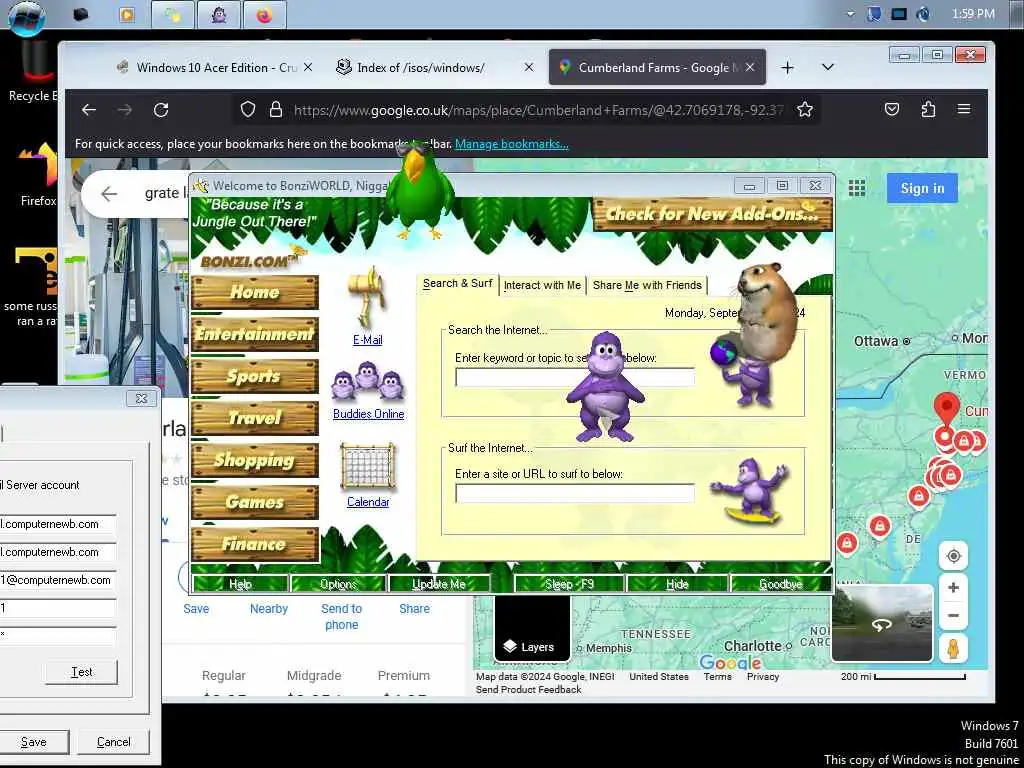Click the Street View thumbnail on map
Image resolution: width=1024 pixels, height=768 pixels.
pyautogui.click(x=882, y=624)
